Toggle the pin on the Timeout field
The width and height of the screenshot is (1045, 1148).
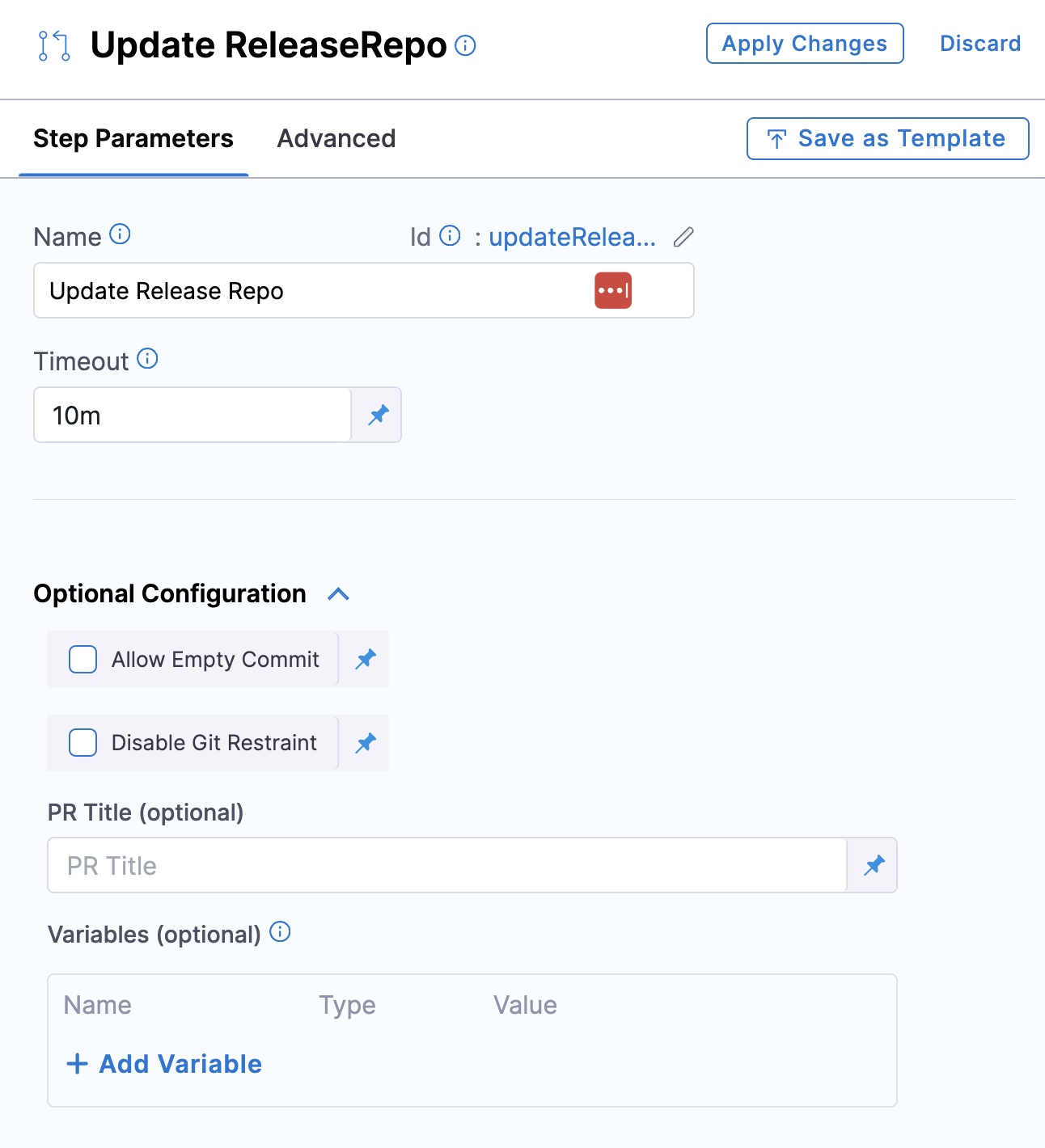pyautogui.click(x=377, y=415)
